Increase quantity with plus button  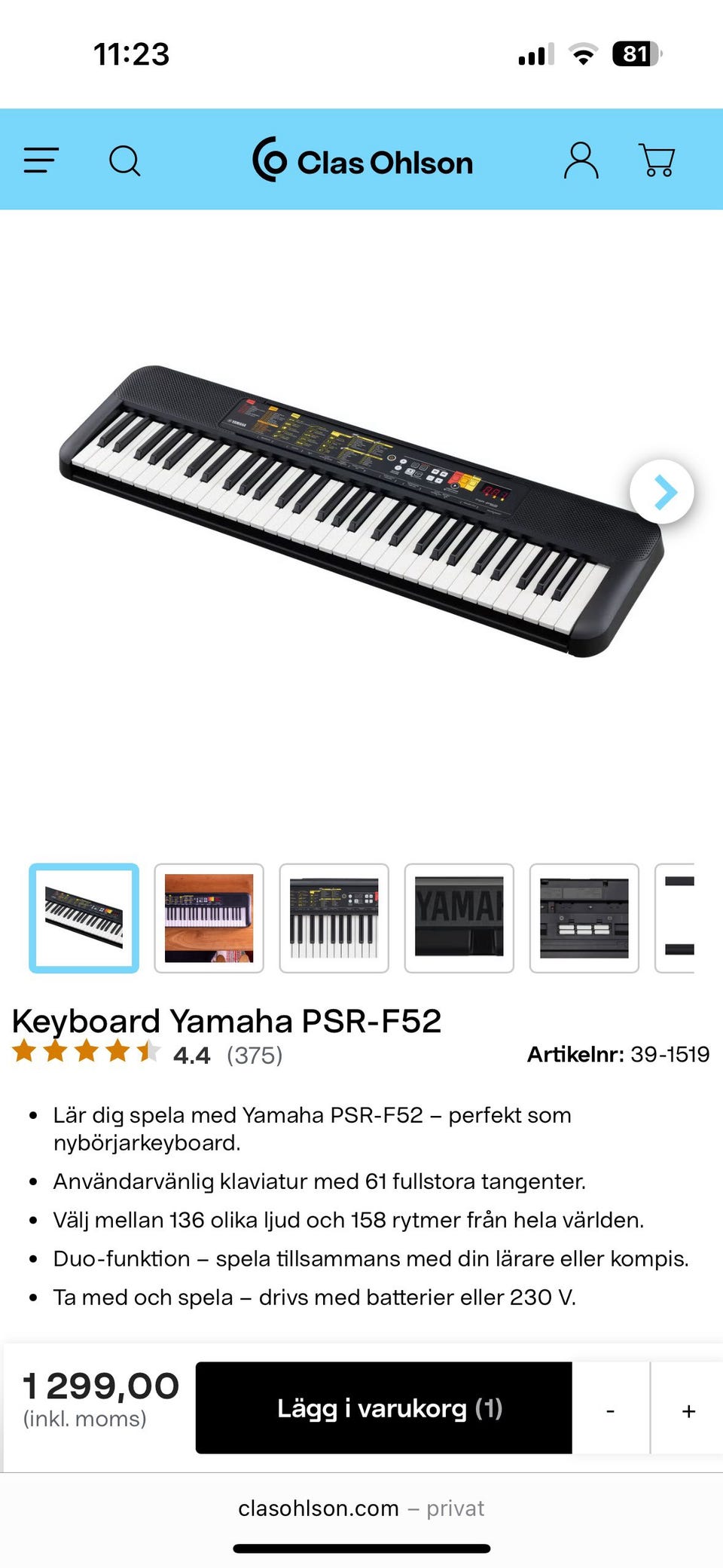(688, 1408)
